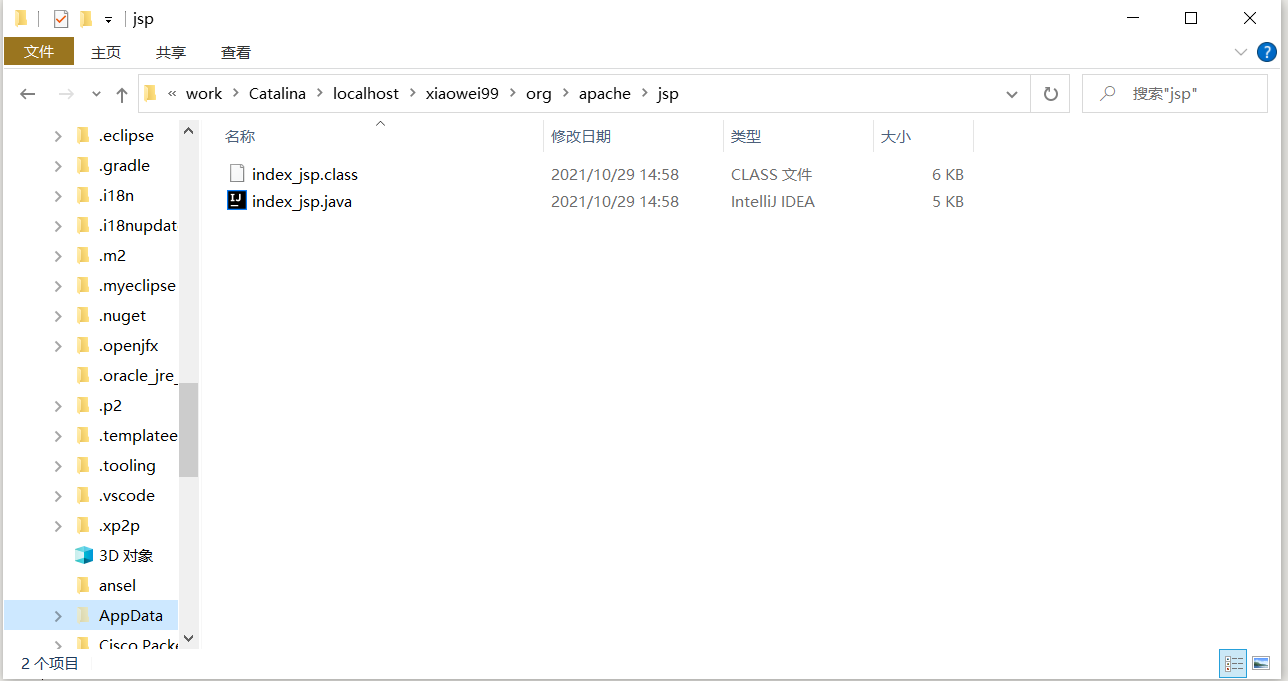Click the jsp breadcrumb segment
The width and height of the screenshot is (1288, 681).
tap(668, 93)
